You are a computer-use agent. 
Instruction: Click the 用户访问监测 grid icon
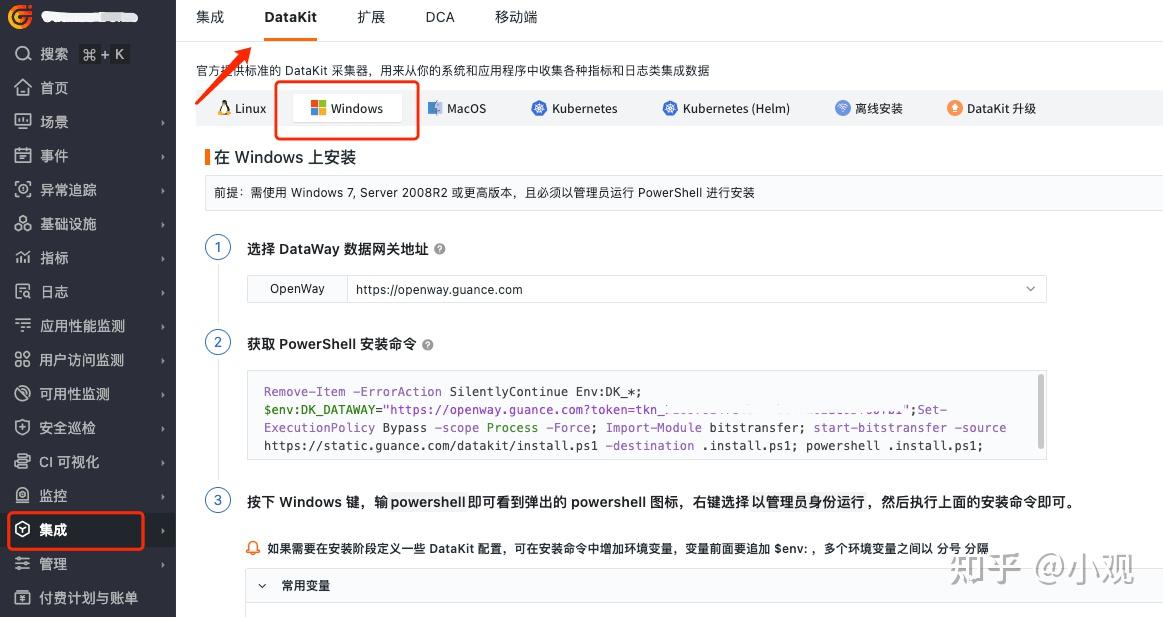click(x=23, y=359)
